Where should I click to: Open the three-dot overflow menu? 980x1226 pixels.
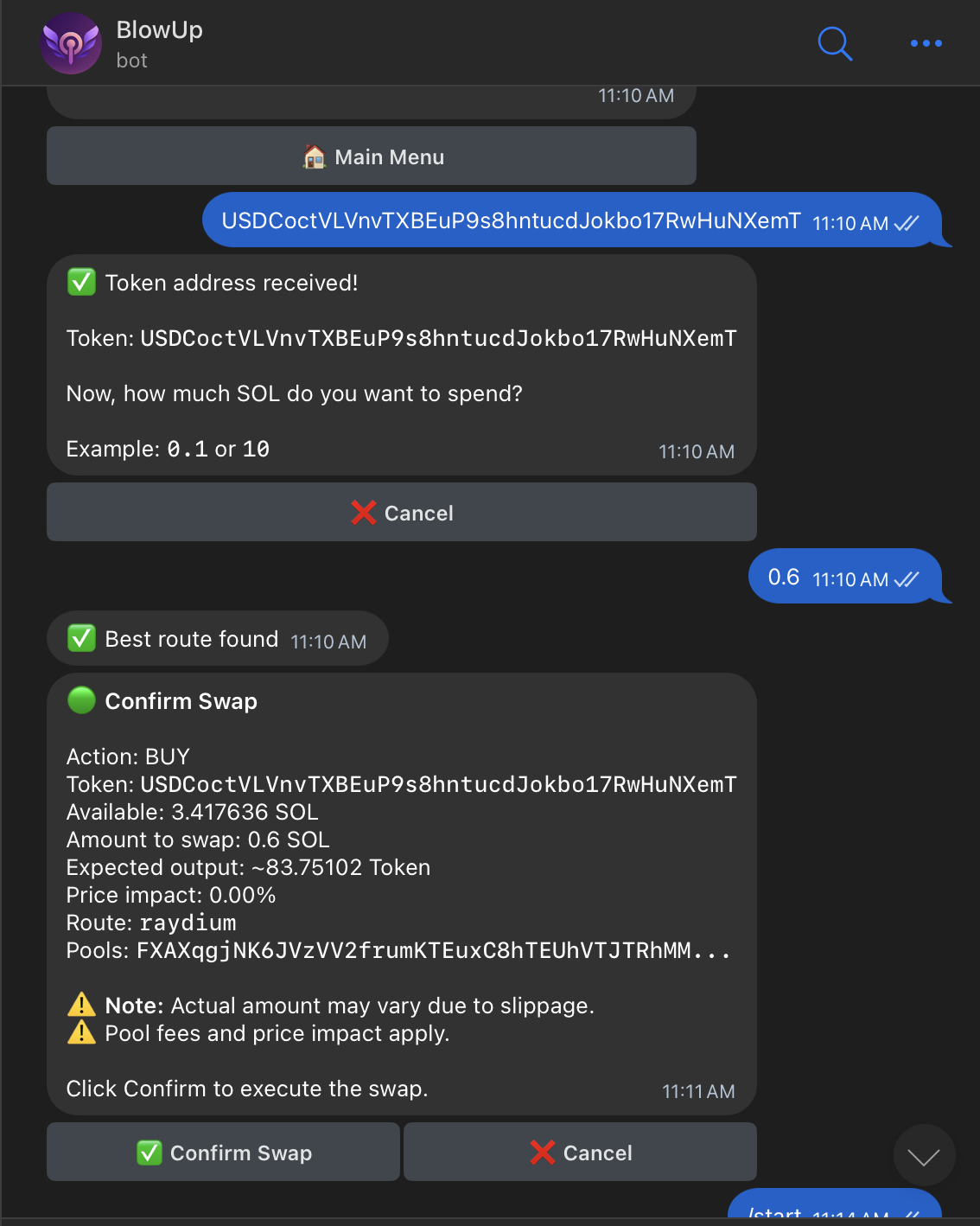(926, 43)
